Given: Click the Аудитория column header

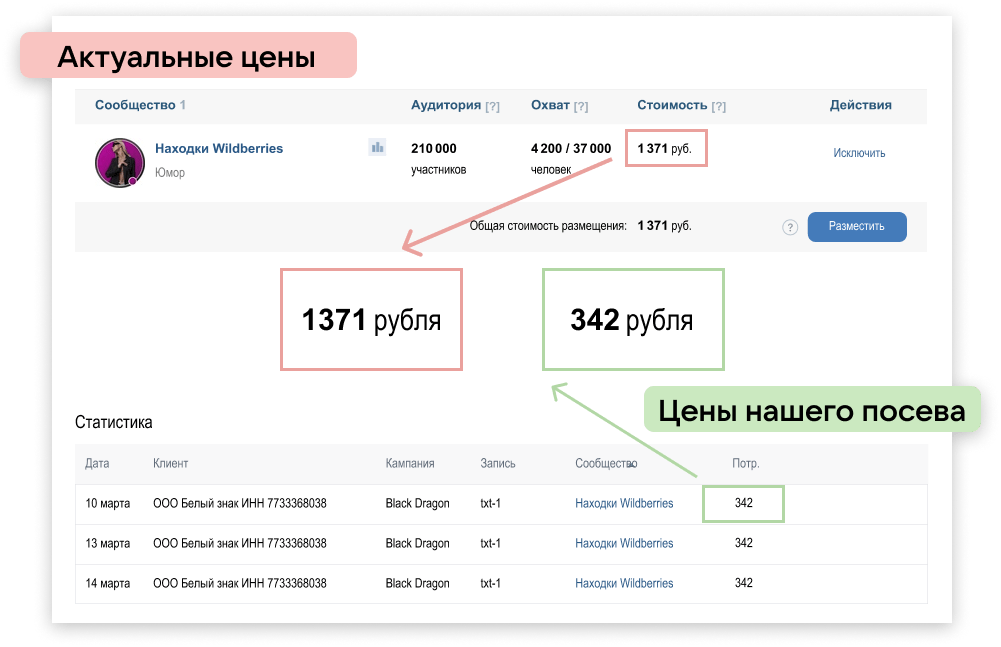Looking at the screenshot, I should tap(446, 105).
